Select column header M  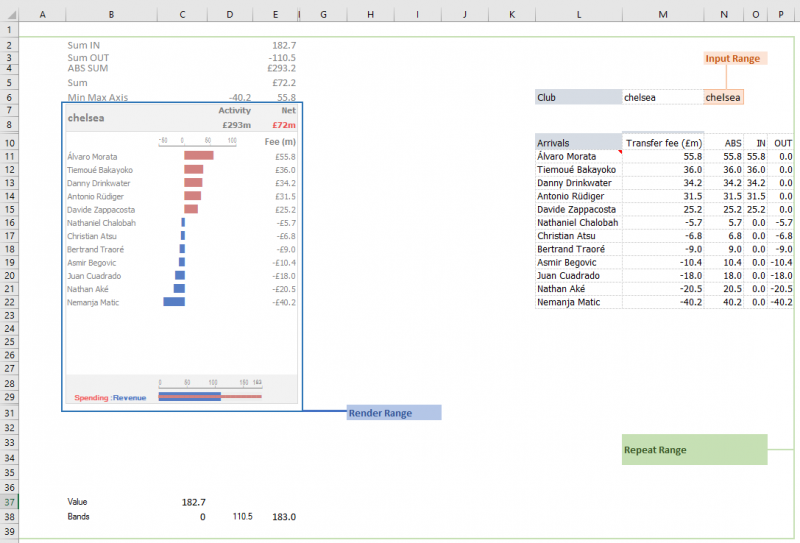pos(663,15)
